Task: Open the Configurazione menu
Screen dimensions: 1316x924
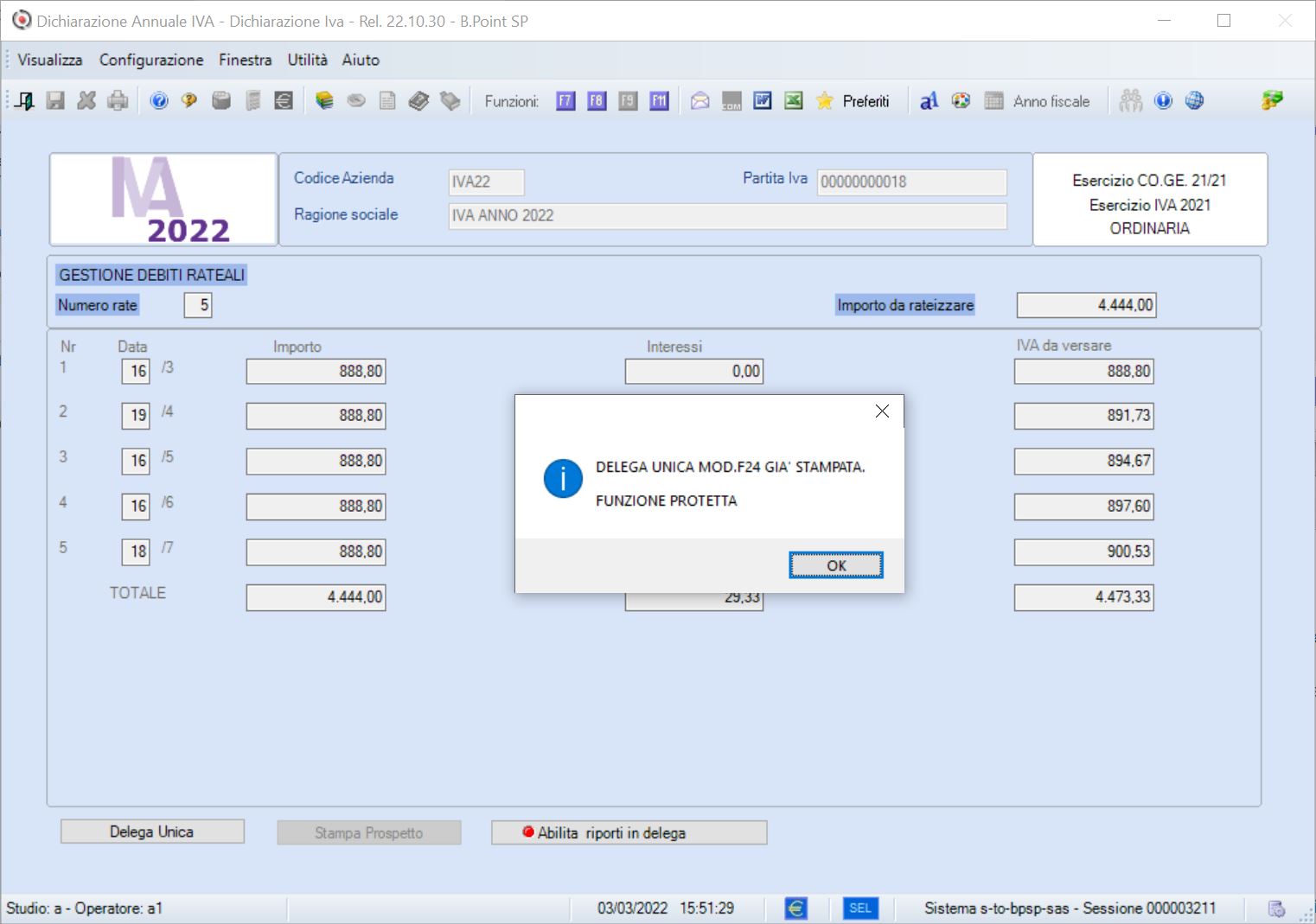Action: click(x=151, y=60)
